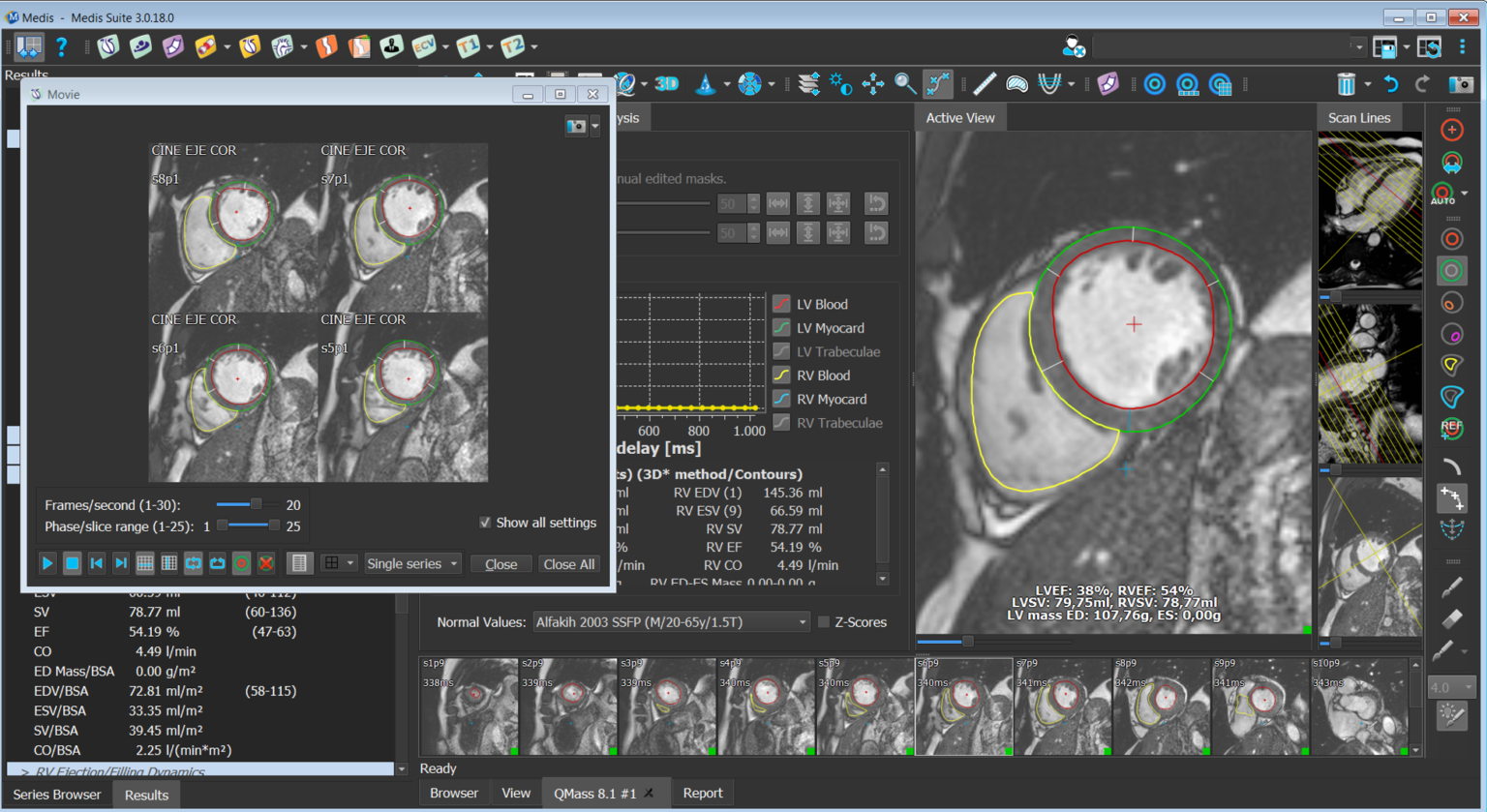Click the undo arrow icon
This screenshot has height=812, width=1487.
click(x=1391, y=84)
